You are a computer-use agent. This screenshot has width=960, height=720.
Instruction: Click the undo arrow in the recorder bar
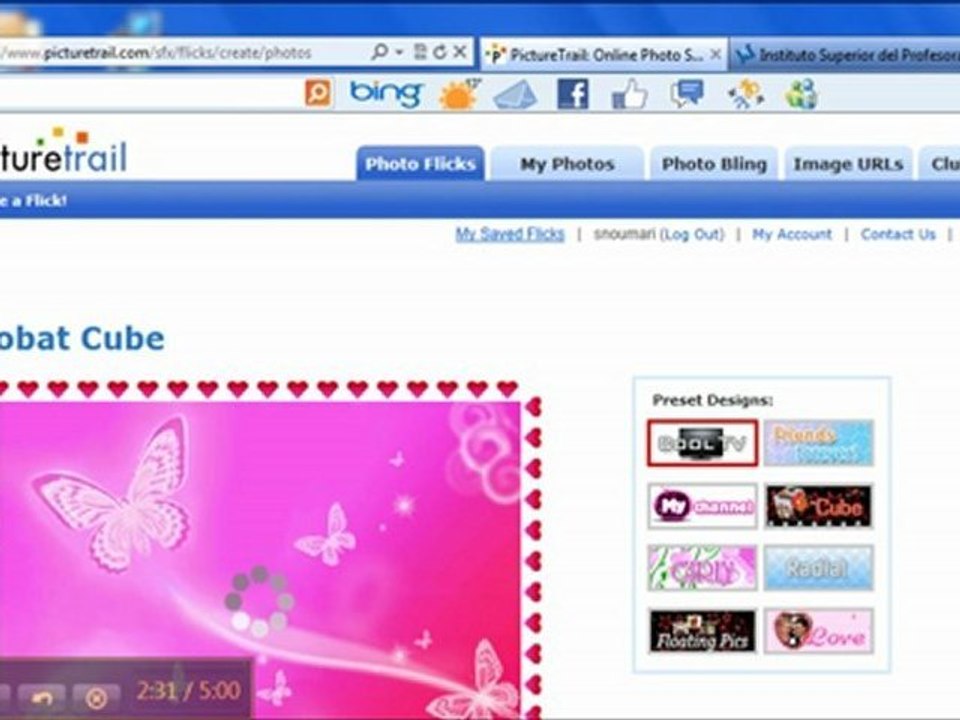tap(42, 697)
